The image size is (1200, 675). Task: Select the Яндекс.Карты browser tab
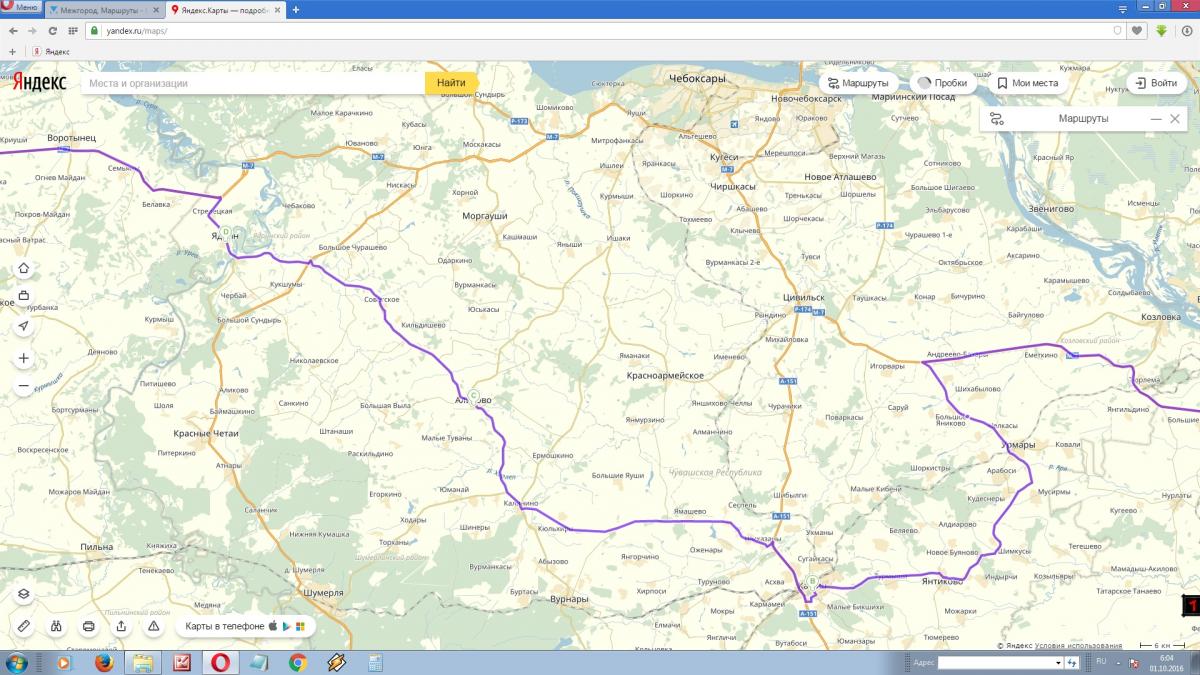[x=225, y=10]
